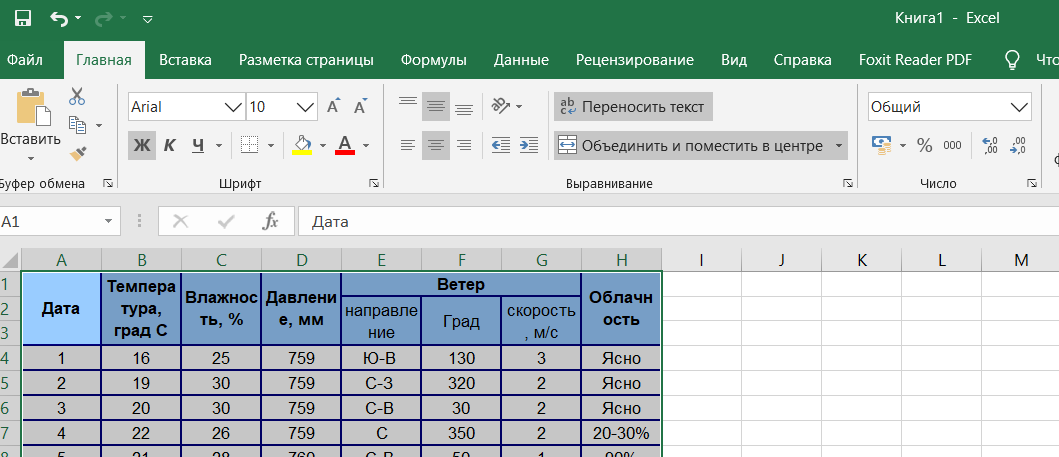Open Буфер обмена dialog launcher
The width and height of the screenshot is (1059, 457).
pos(108,184)
